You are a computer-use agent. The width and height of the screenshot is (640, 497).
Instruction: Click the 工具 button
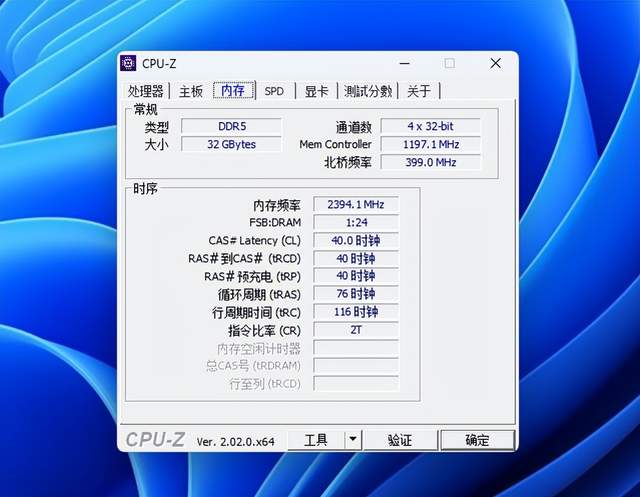pyautogui.click(x=316, y=440)
